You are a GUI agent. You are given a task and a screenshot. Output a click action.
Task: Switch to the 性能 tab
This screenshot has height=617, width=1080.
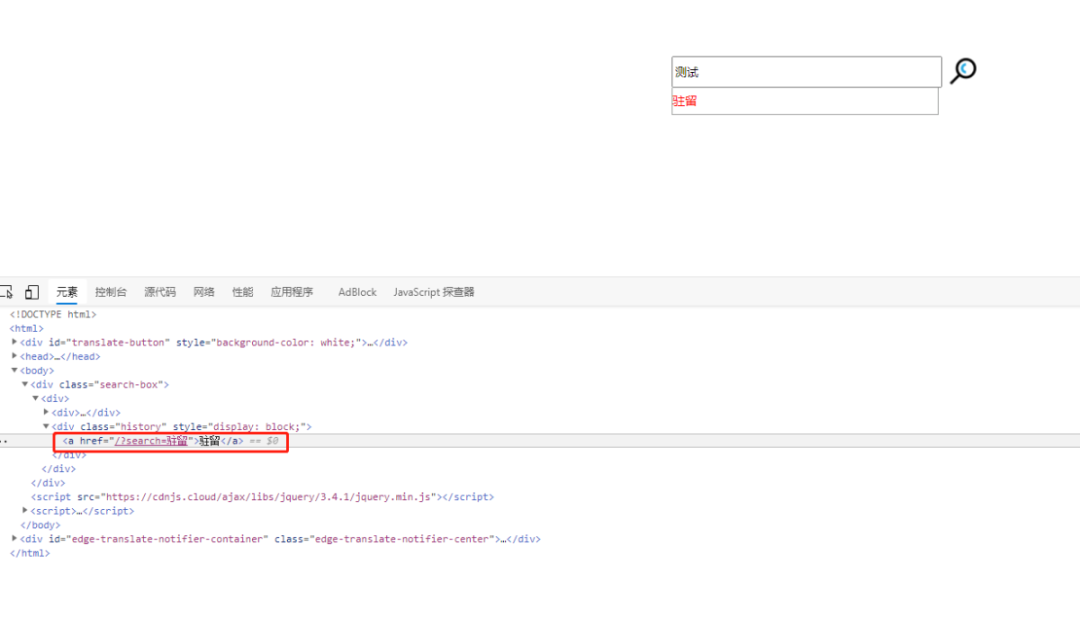(242, 292)
